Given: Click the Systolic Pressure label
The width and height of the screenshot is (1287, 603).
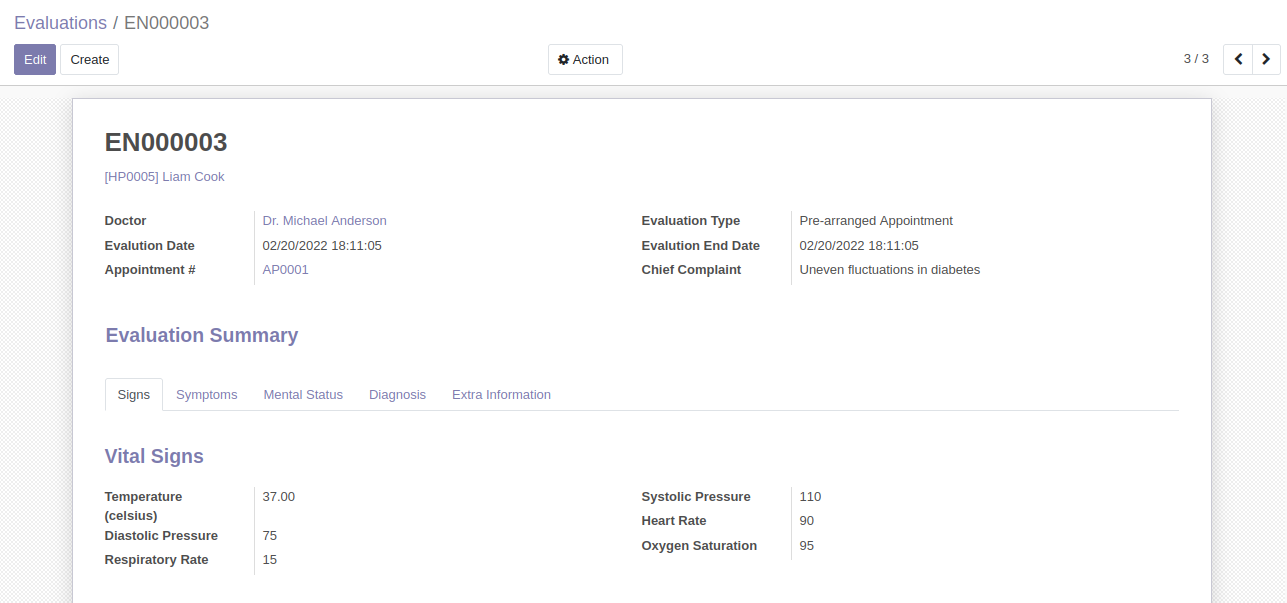Looking at the screenshot, I should click(696, 497).
